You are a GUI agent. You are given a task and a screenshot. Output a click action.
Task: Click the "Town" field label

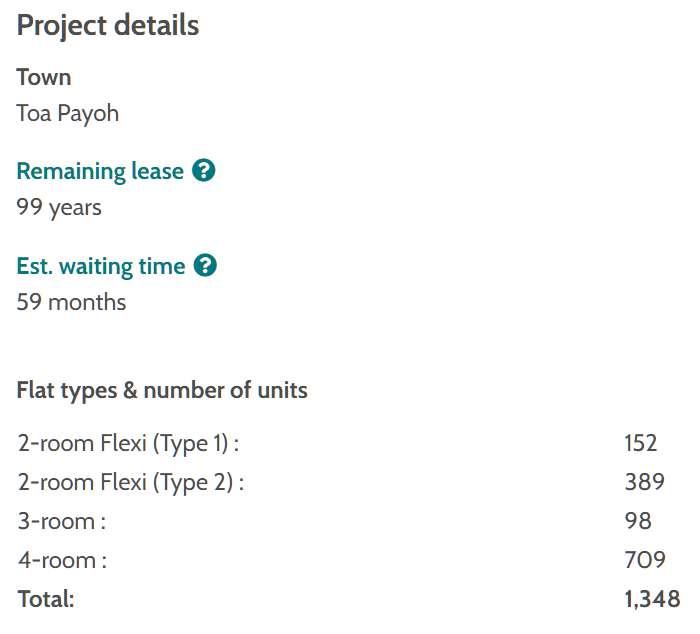click(x=44, y=77)
